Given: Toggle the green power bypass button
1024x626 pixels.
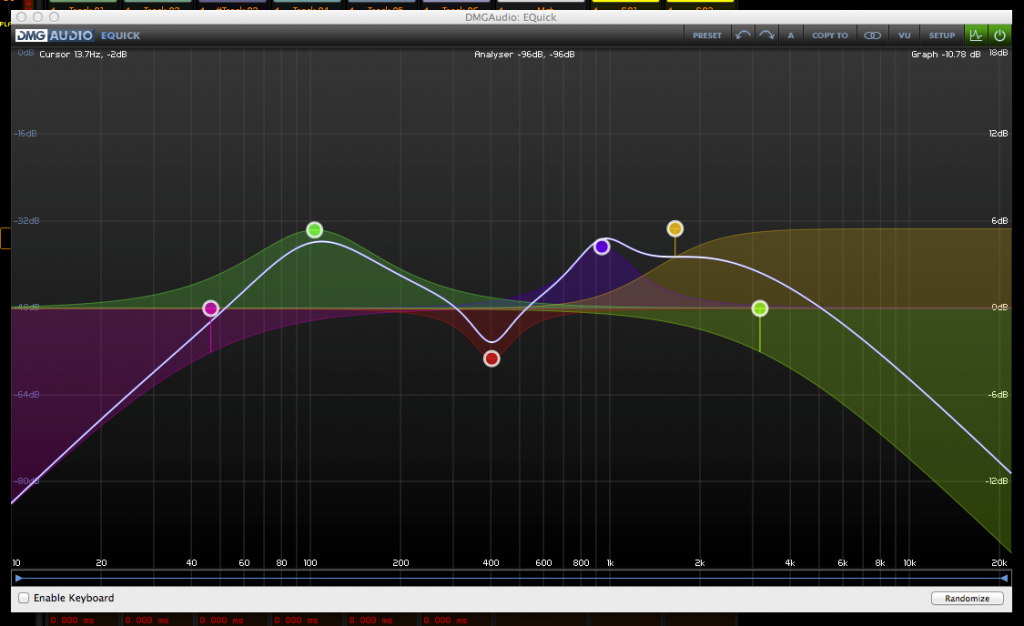Looking at the screenshot, I should coord(999,35).
